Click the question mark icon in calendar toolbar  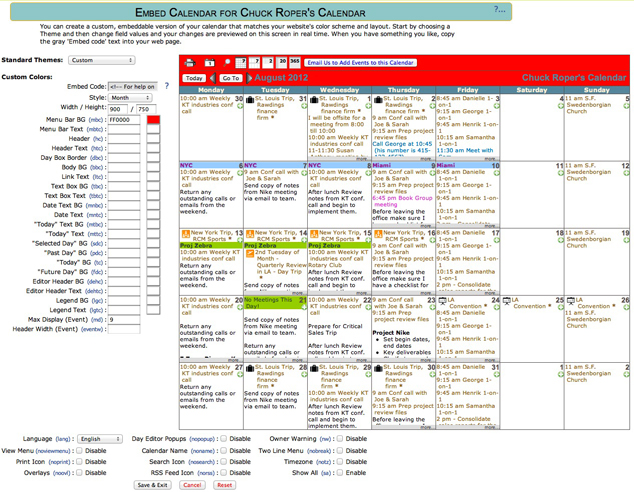click(241, 62)
